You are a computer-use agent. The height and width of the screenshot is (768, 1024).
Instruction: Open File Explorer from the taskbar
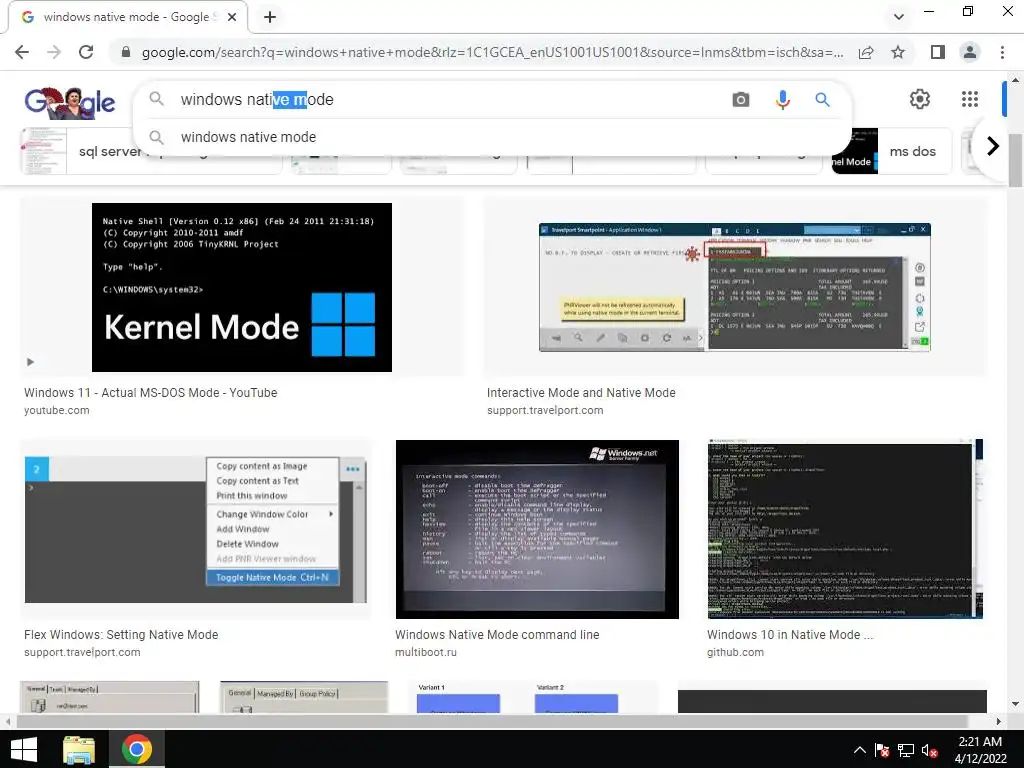79,749
